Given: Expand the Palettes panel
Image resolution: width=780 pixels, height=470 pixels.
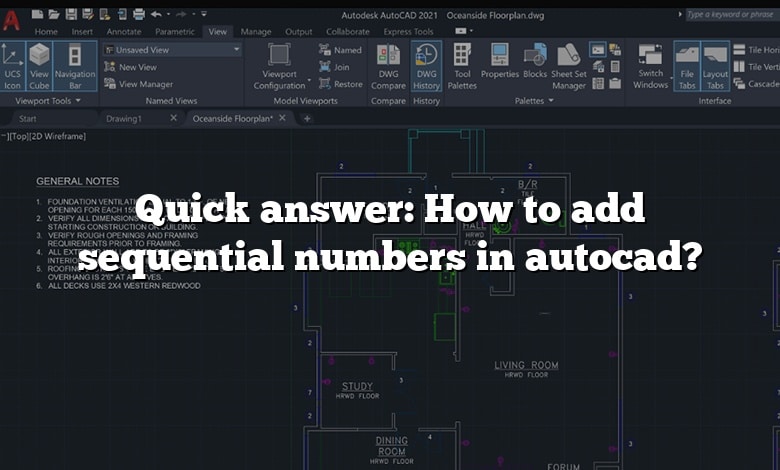Looking at the screenshot, I should [x=534, y=100].
